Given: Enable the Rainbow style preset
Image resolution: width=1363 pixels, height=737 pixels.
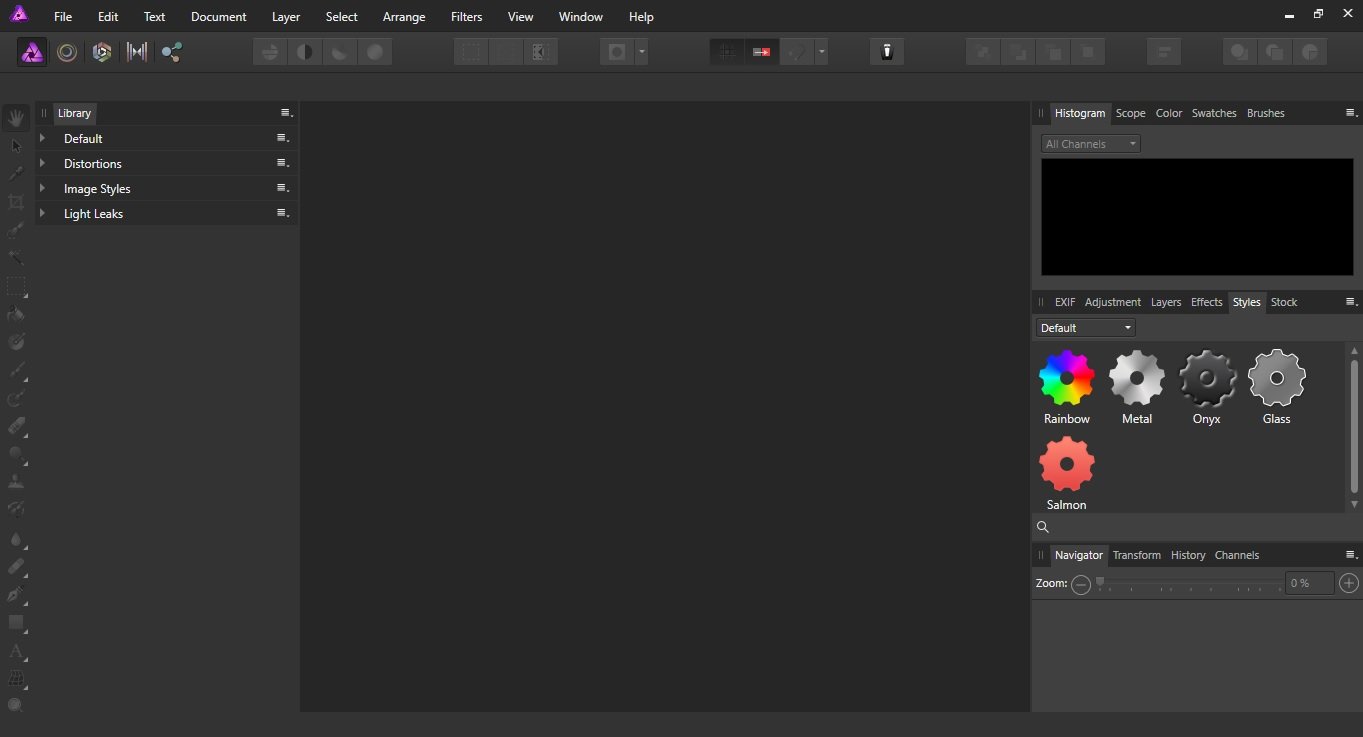Looking at the screenshot, I should pyautogui.click(x=1066, y=380).
